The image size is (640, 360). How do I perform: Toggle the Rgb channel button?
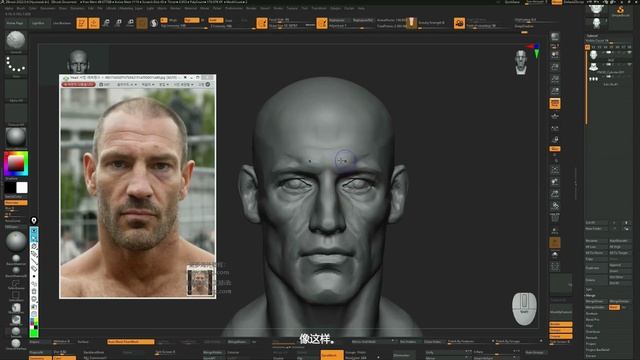click(x=191, y=20)
